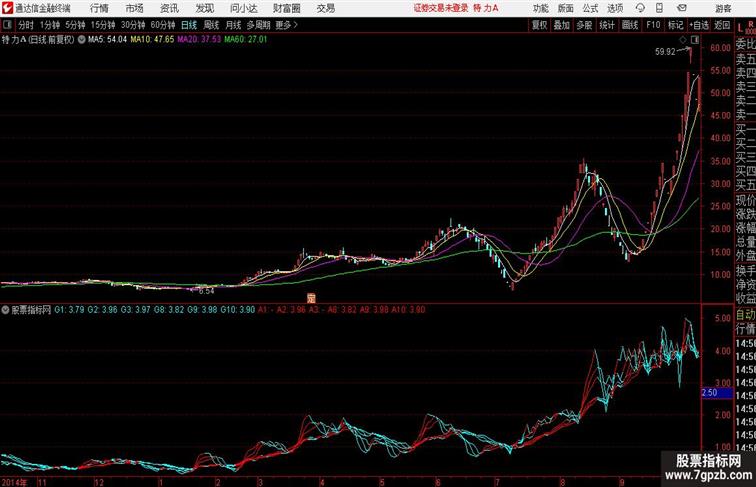756x487 pixels.
Task: Click the 标记 mark button
Action: [x=675, y=25]
